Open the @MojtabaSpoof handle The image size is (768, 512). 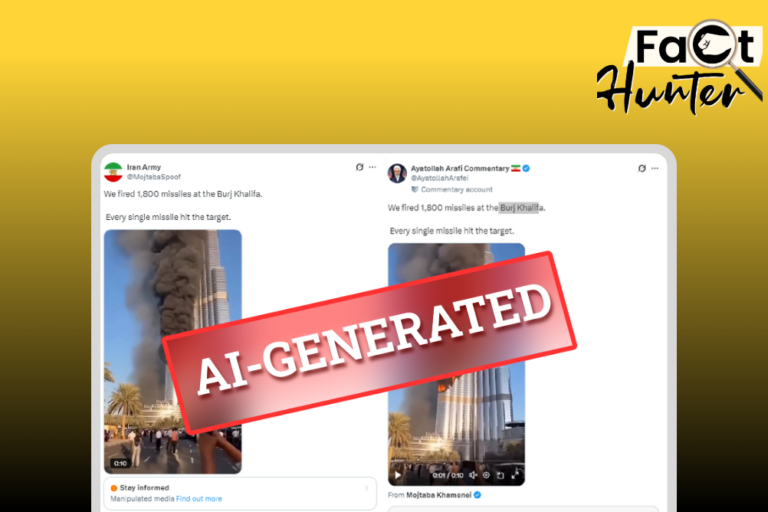pos(154,177)
